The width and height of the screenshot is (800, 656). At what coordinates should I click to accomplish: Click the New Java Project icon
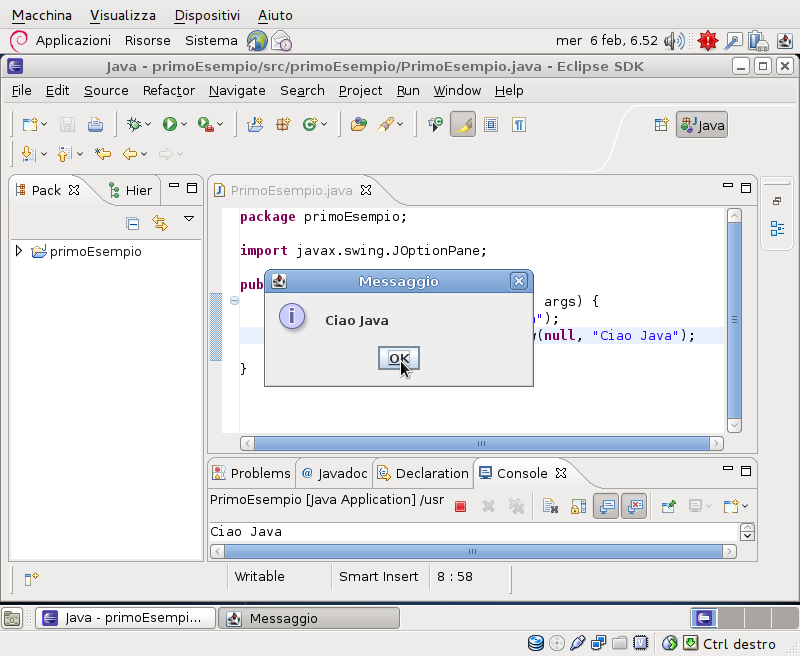[255, 124]
